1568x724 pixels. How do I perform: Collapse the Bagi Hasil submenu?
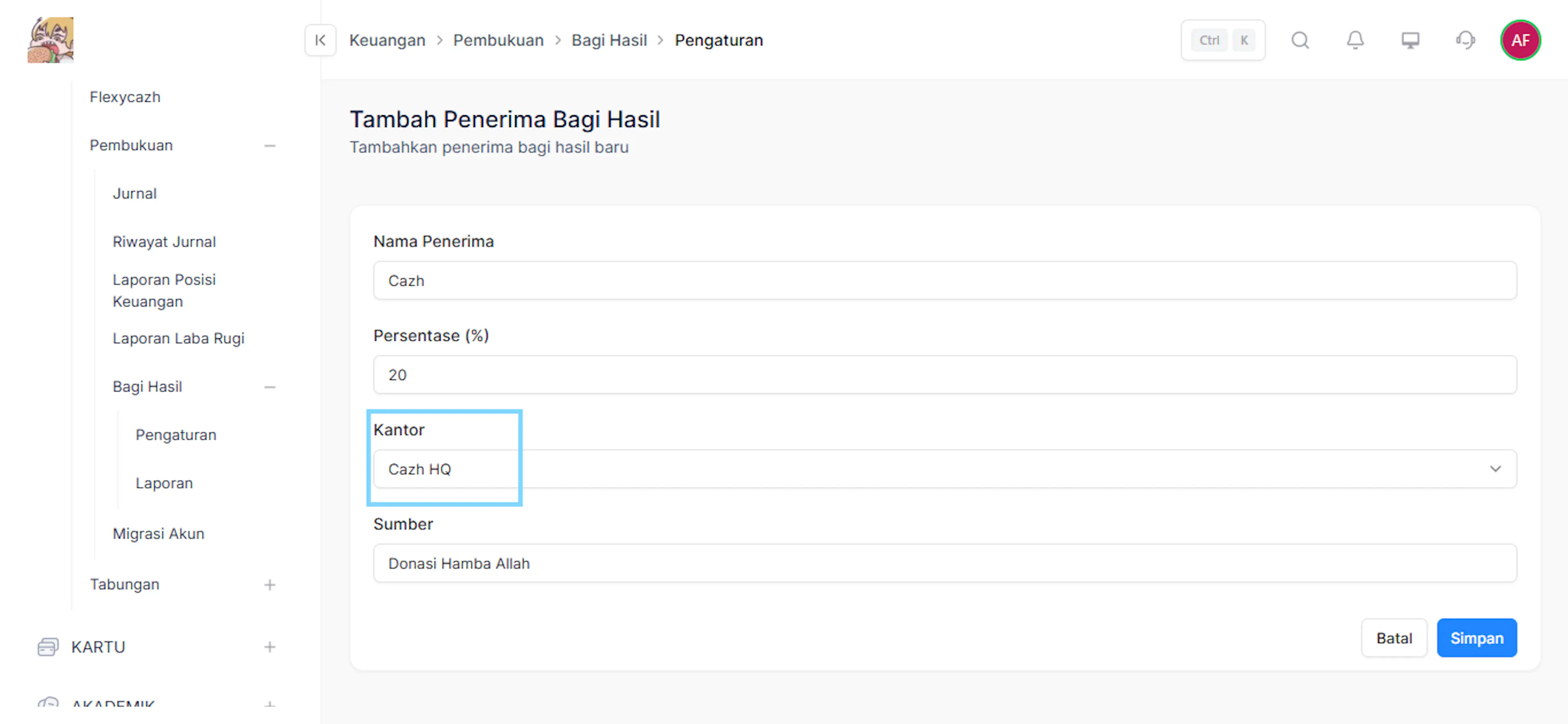tap(269, 387)
